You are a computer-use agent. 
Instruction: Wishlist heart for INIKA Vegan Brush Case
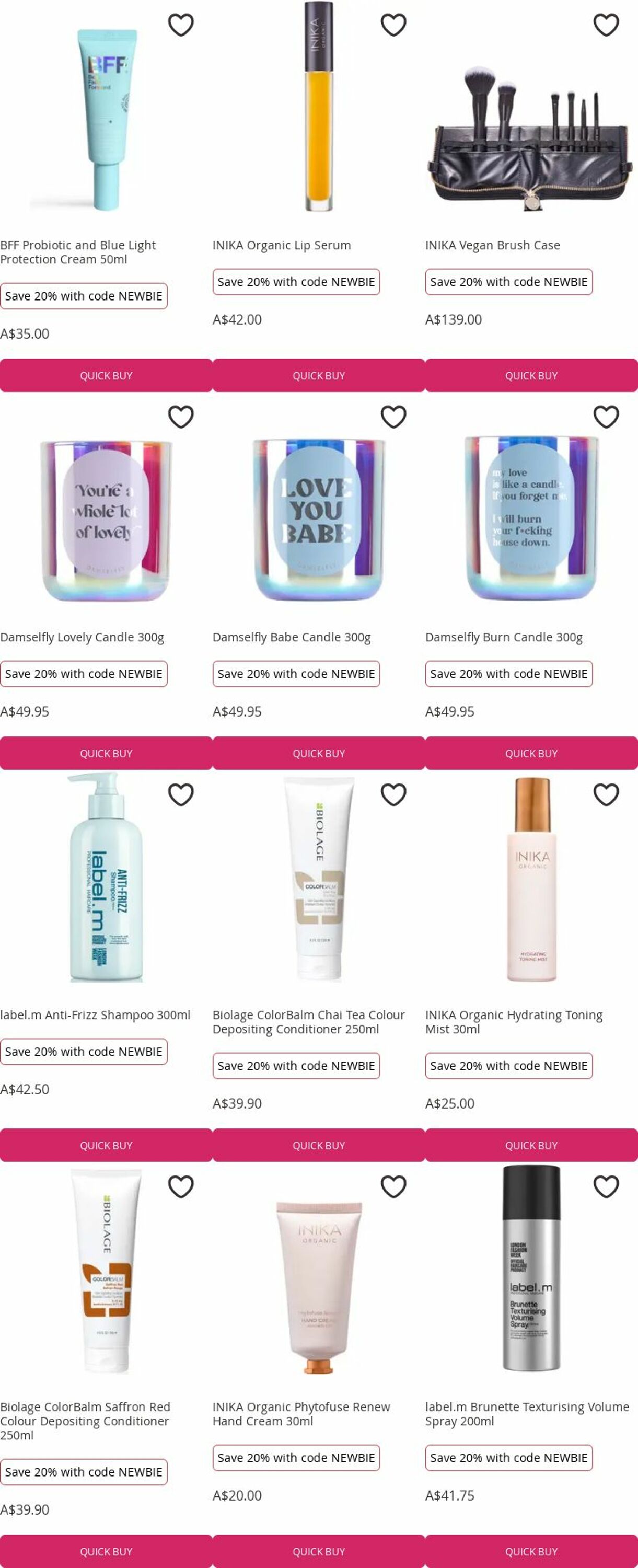pos(606,25)
